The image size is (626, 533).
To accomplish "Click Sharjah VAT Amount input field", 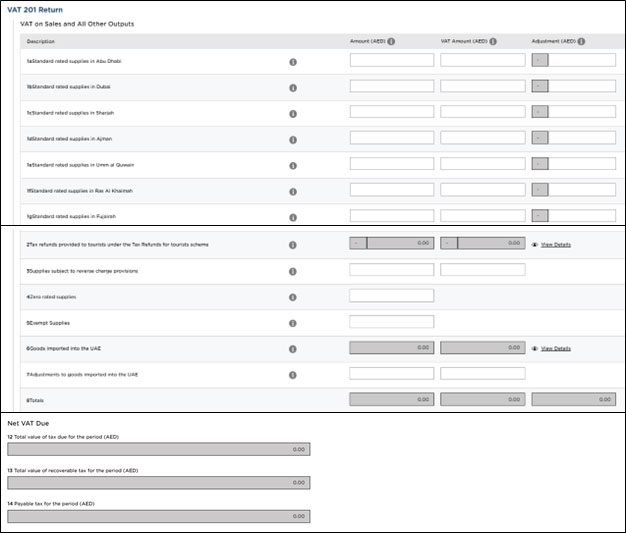I will pos(483,112).
